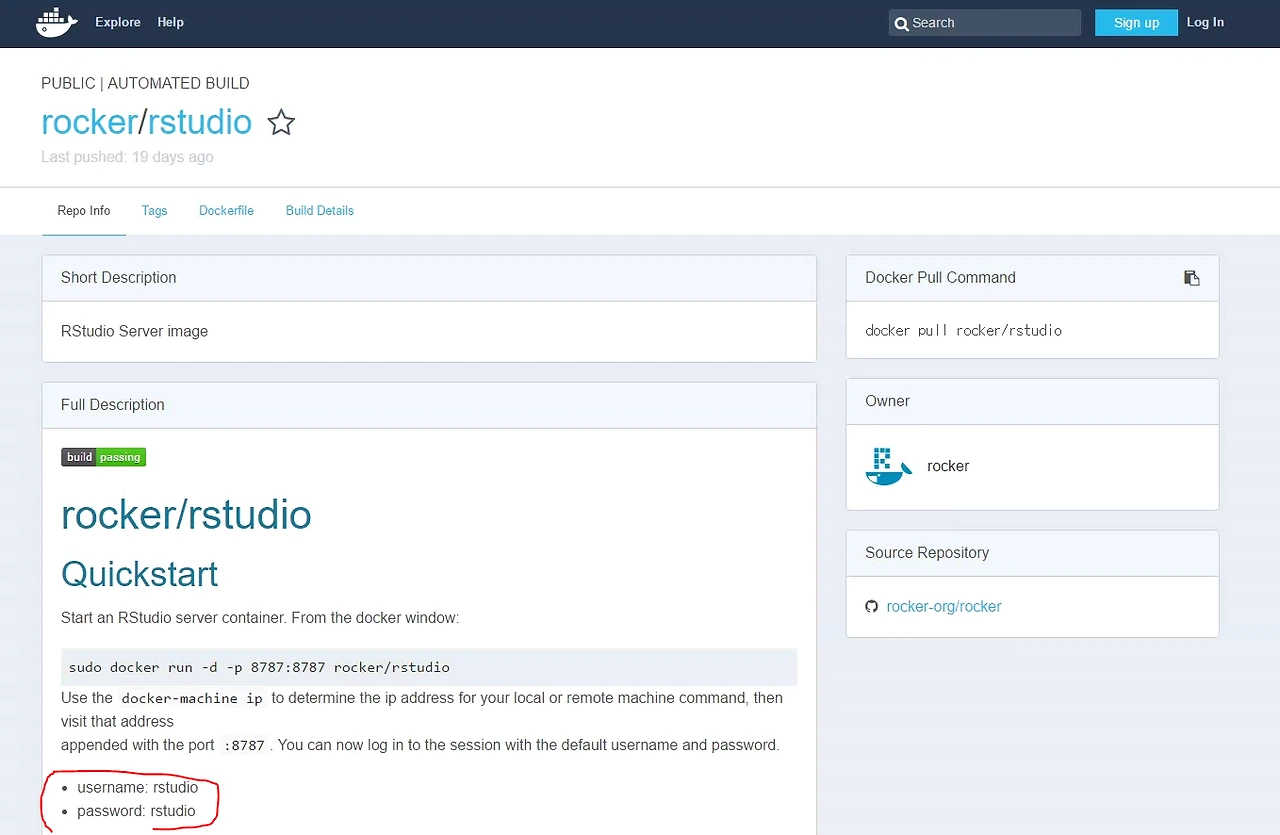1280x835 pixels.
Task: Click the GitHub icon beside rocker-org/rocker
Action: [872, 606]
